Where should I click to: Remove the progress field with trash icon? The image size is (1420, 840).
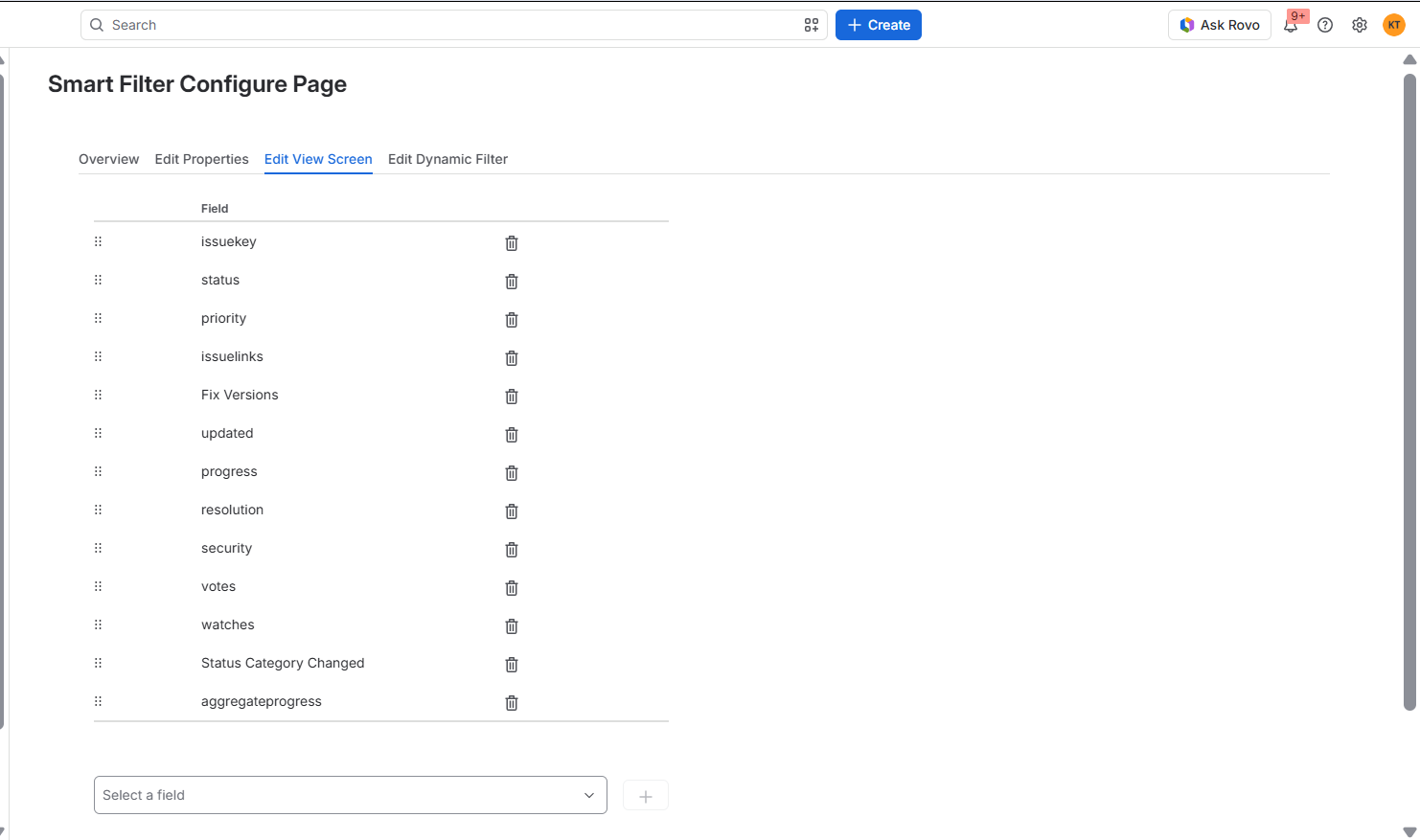[512, 473]
